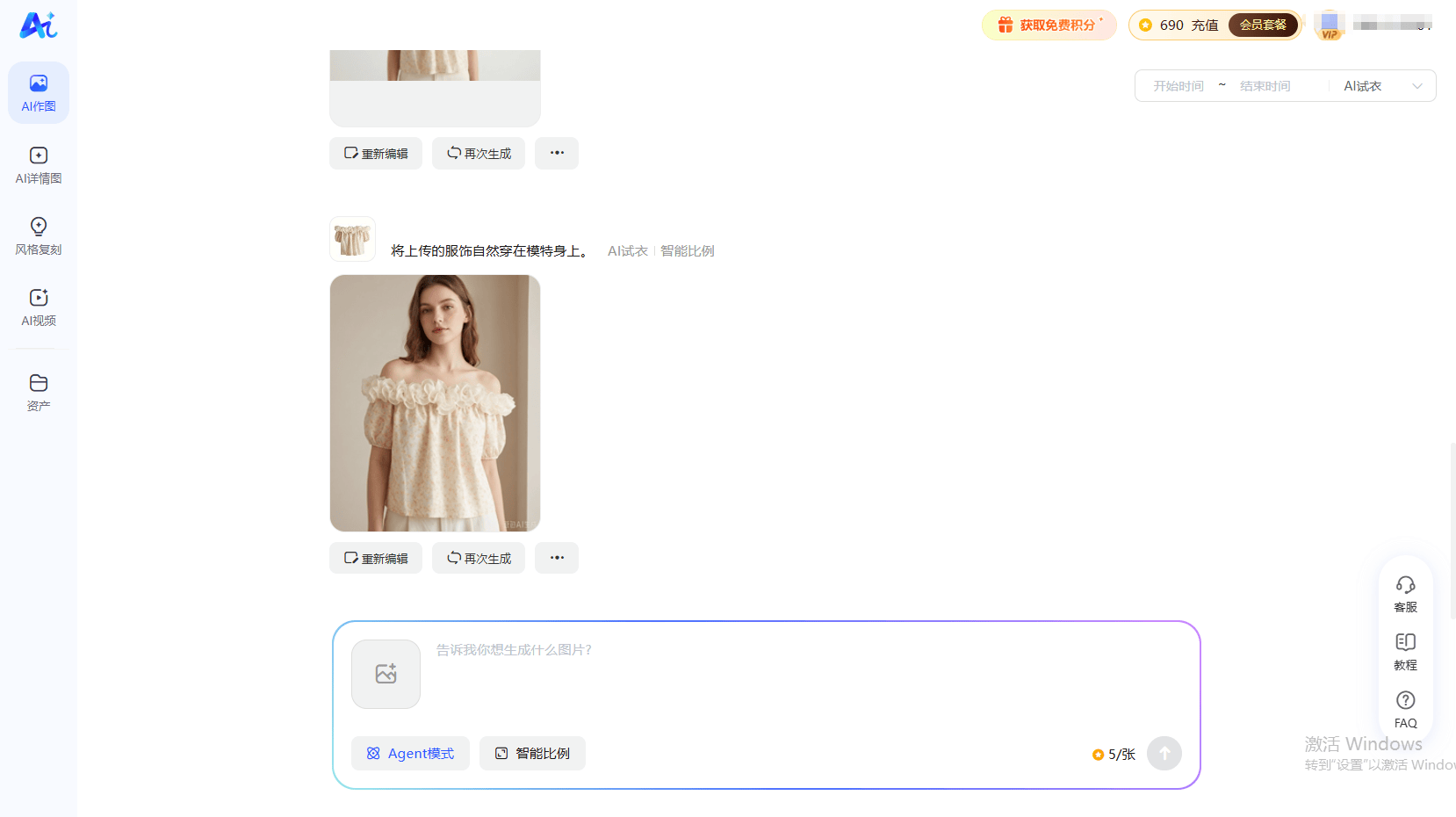Open the 会员套餐 membership plans
1456x817 pixels.
click(x=1263, y=25)
